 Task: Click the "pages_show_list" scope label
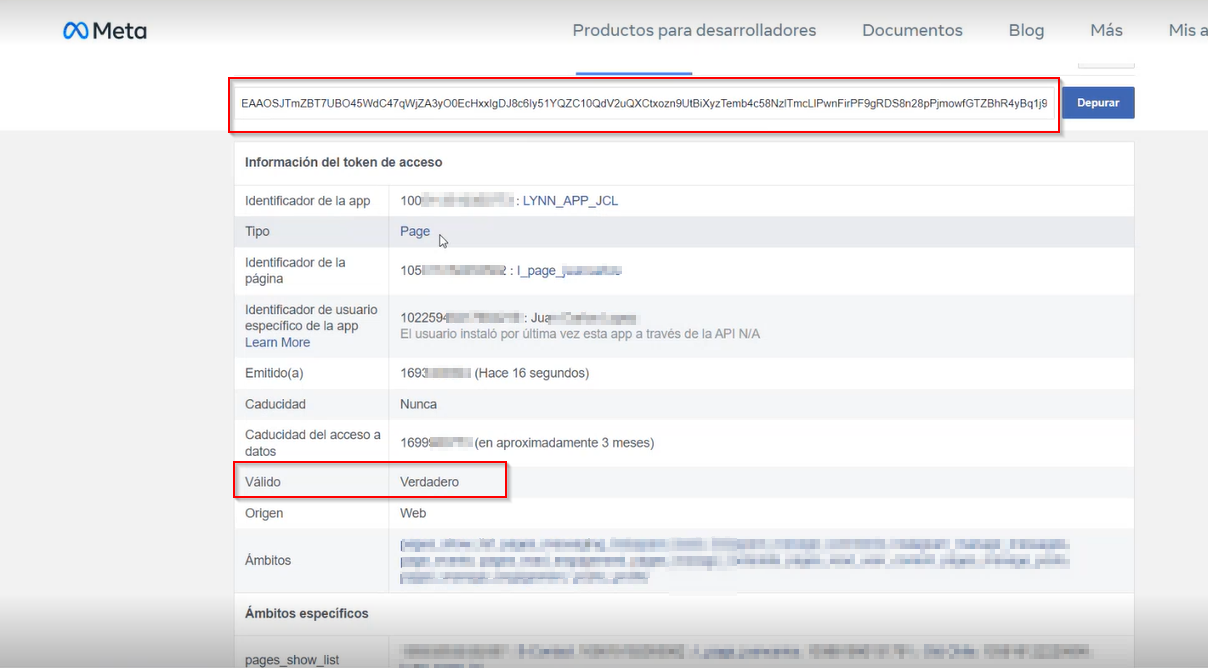coord(292,660)
